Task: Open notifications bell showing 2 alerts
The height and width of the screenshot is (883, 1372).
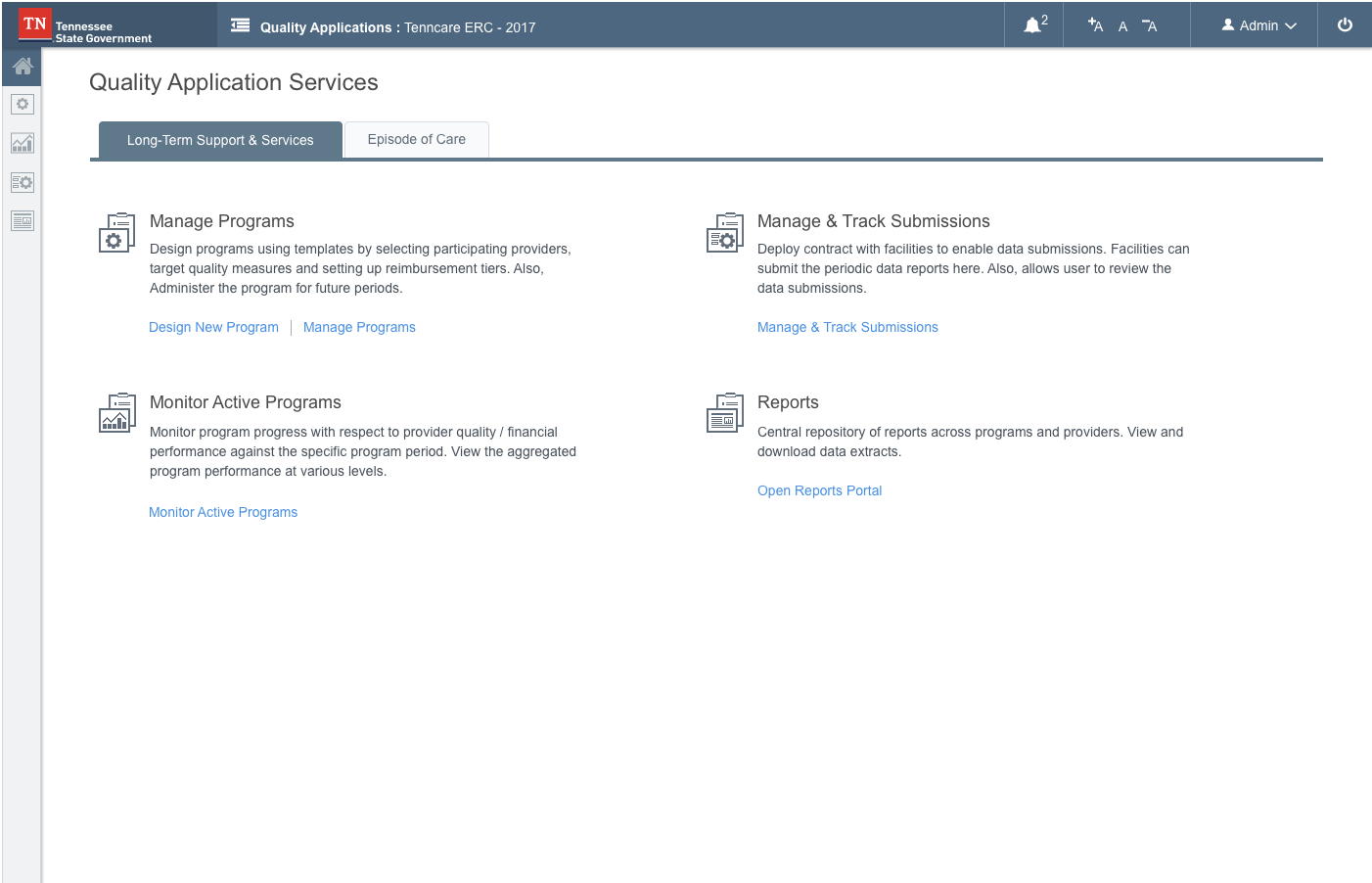Action: click(x=1034, y=24)
